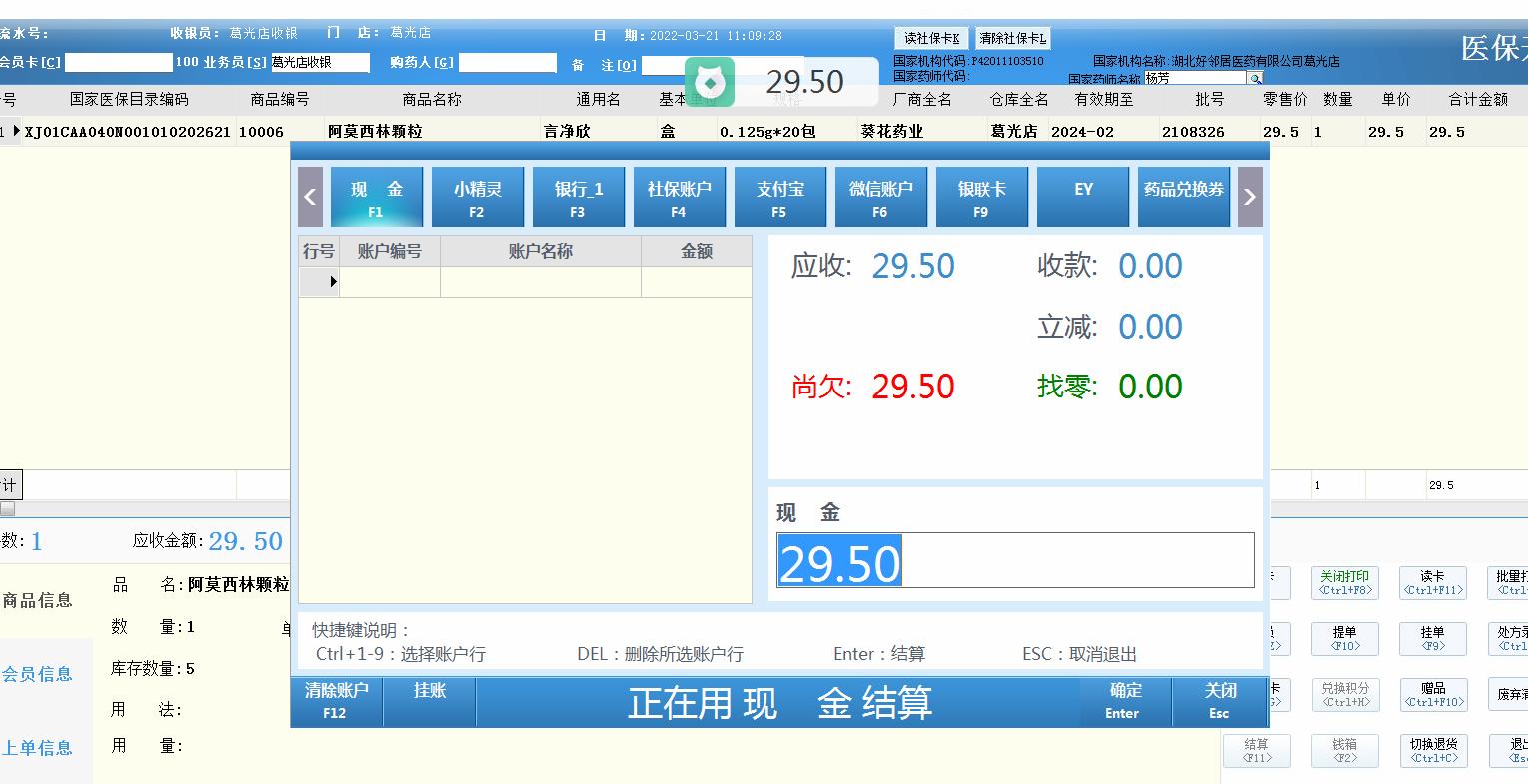Click 通用名 column header

(x=598, y=100)
